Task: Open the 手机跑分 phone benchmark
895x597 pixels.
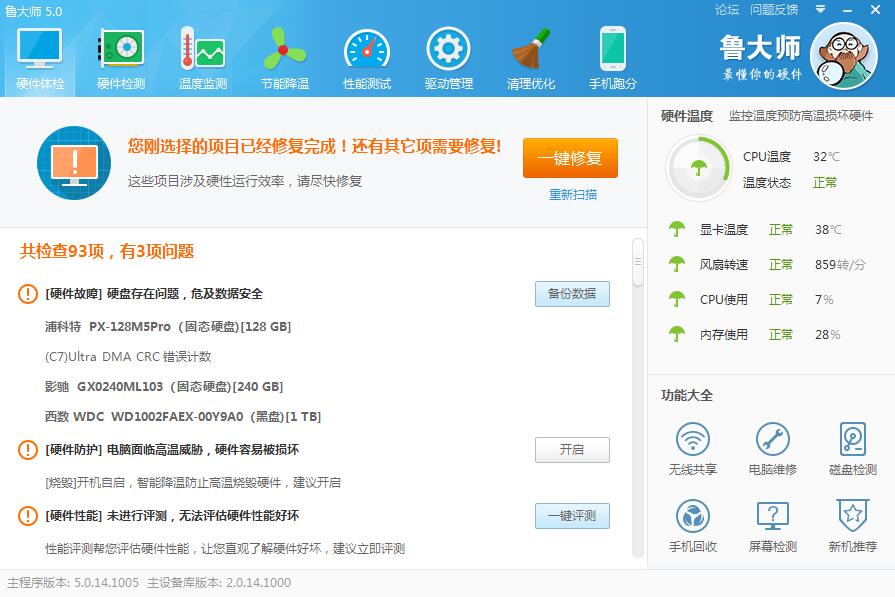Action: 612,58
